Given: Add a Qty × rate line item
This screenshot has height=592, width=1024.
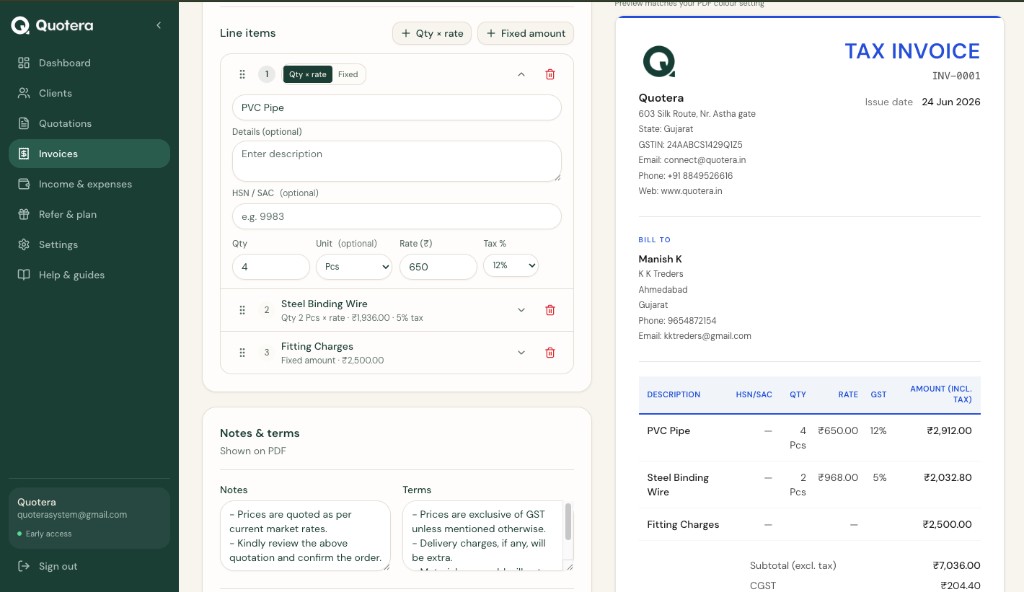Looking at the screenshot, I should click(x=432, y=33).
